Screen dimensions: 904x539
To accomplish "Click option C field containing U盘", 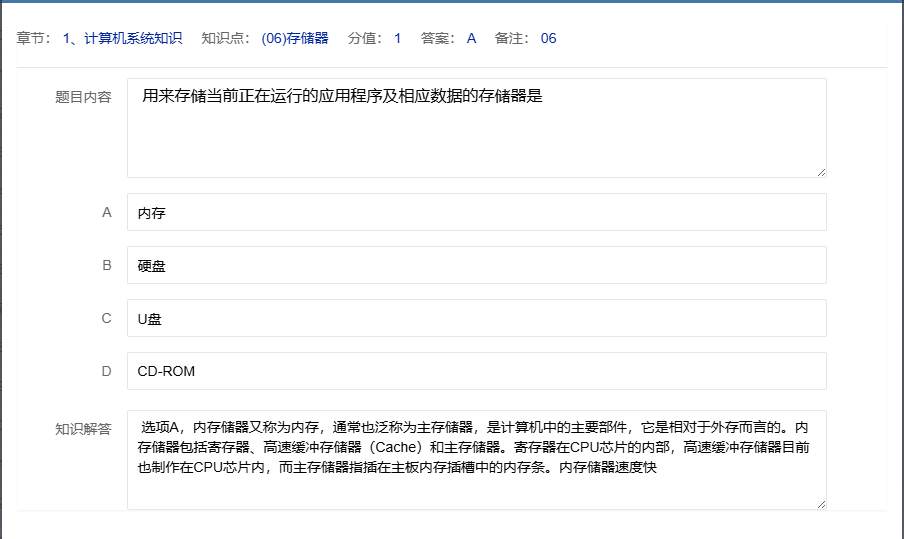I will point(476,318).
